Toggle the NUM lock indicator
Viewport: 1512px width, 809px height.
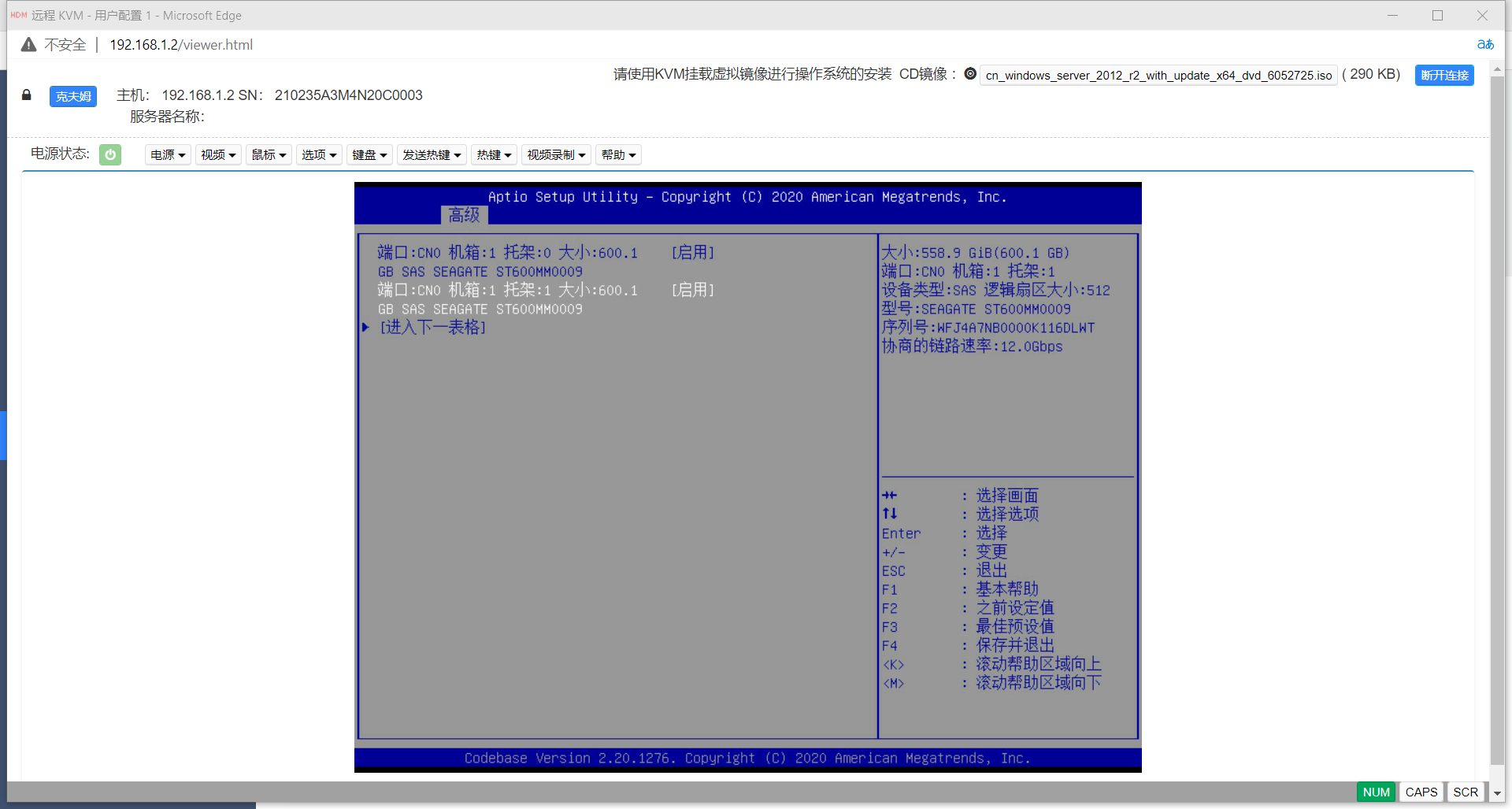[x=1376, y=792]
